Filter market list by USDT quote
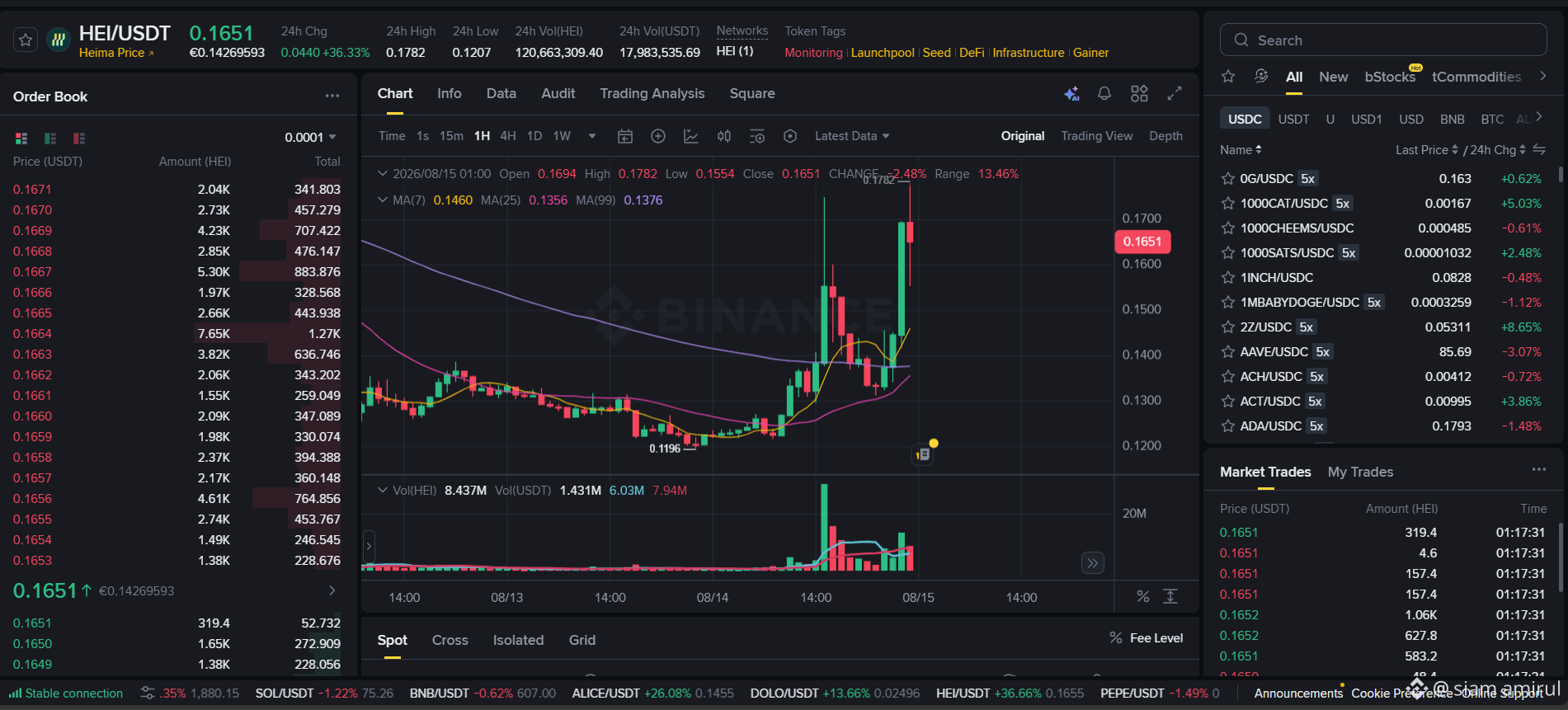Viewport: 1568px width, 710px height. [x=1293, y=119]
